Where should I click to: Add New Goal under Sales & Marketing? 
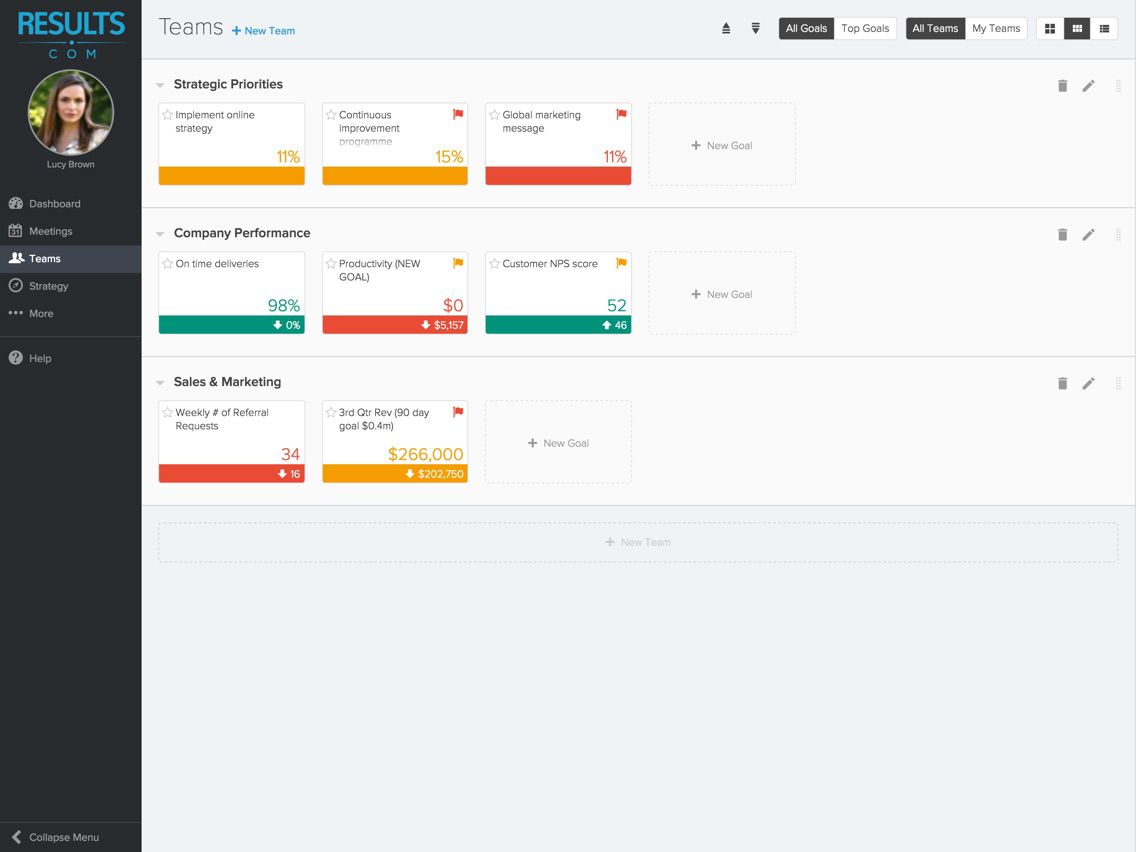tap(559, 443)
